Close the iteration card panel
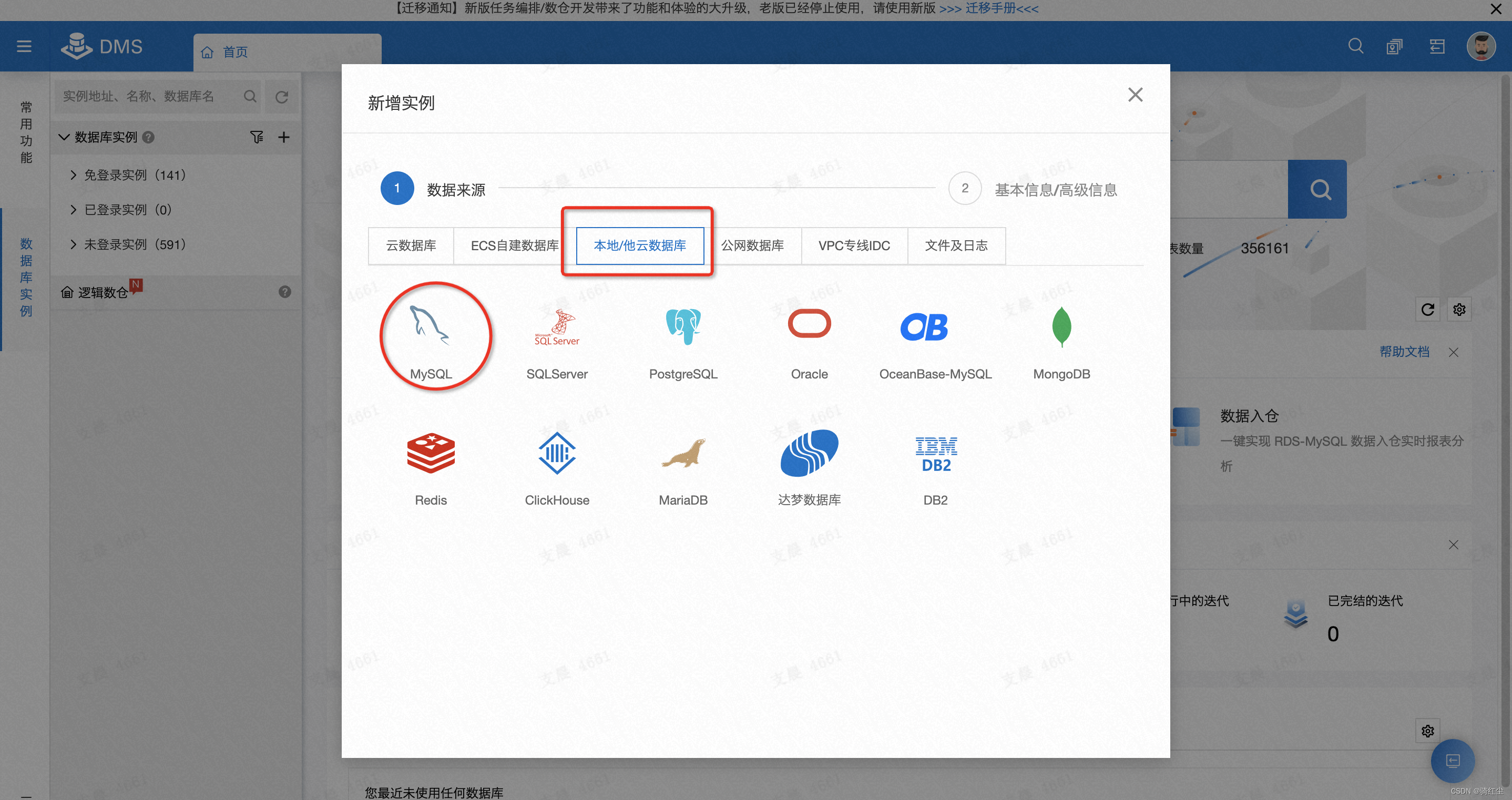Screen dimensions: 1512x800 [x=1453, y=545]
